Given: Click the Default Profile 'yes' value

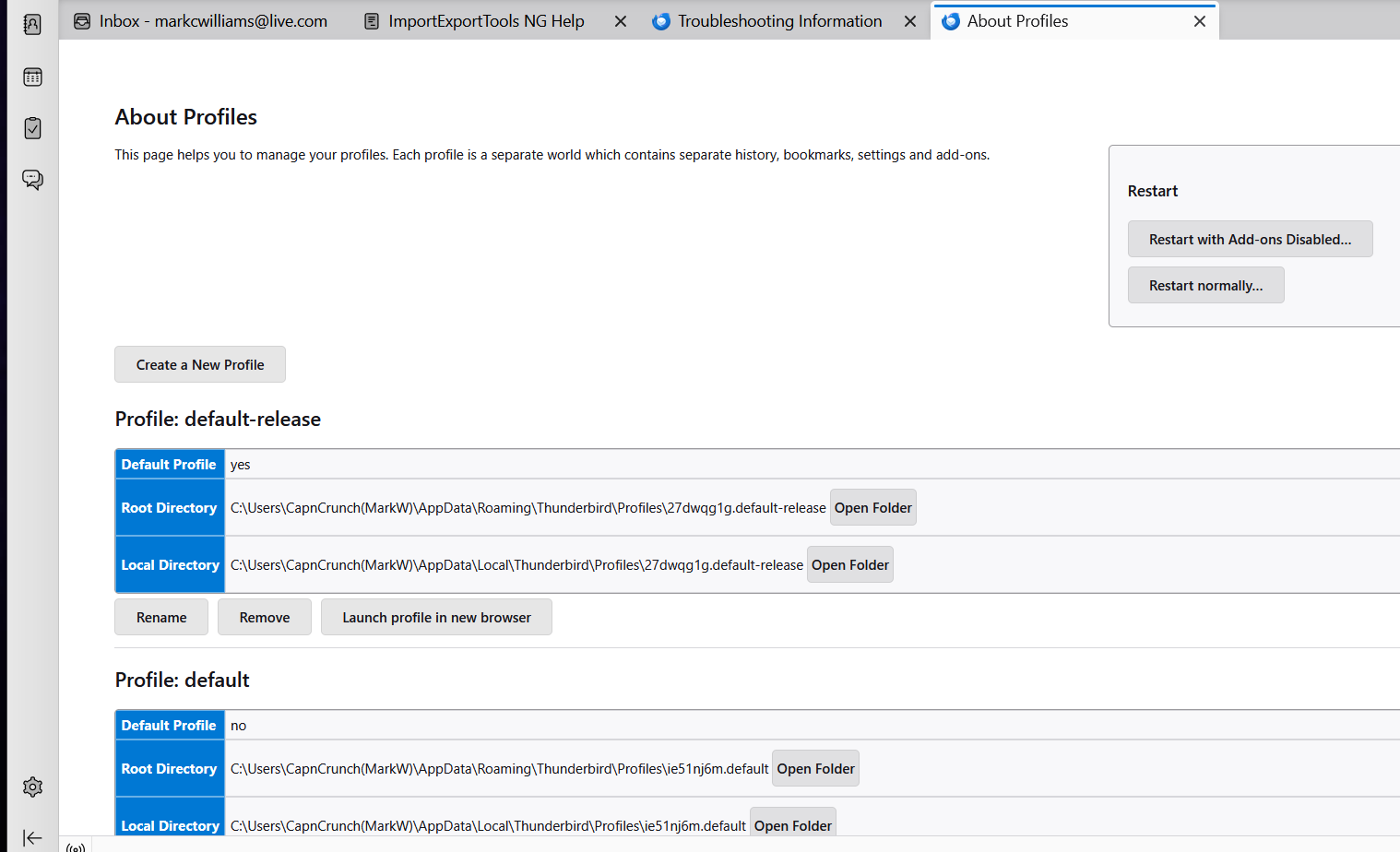Looking at the screenshot, I should [241, 465].
